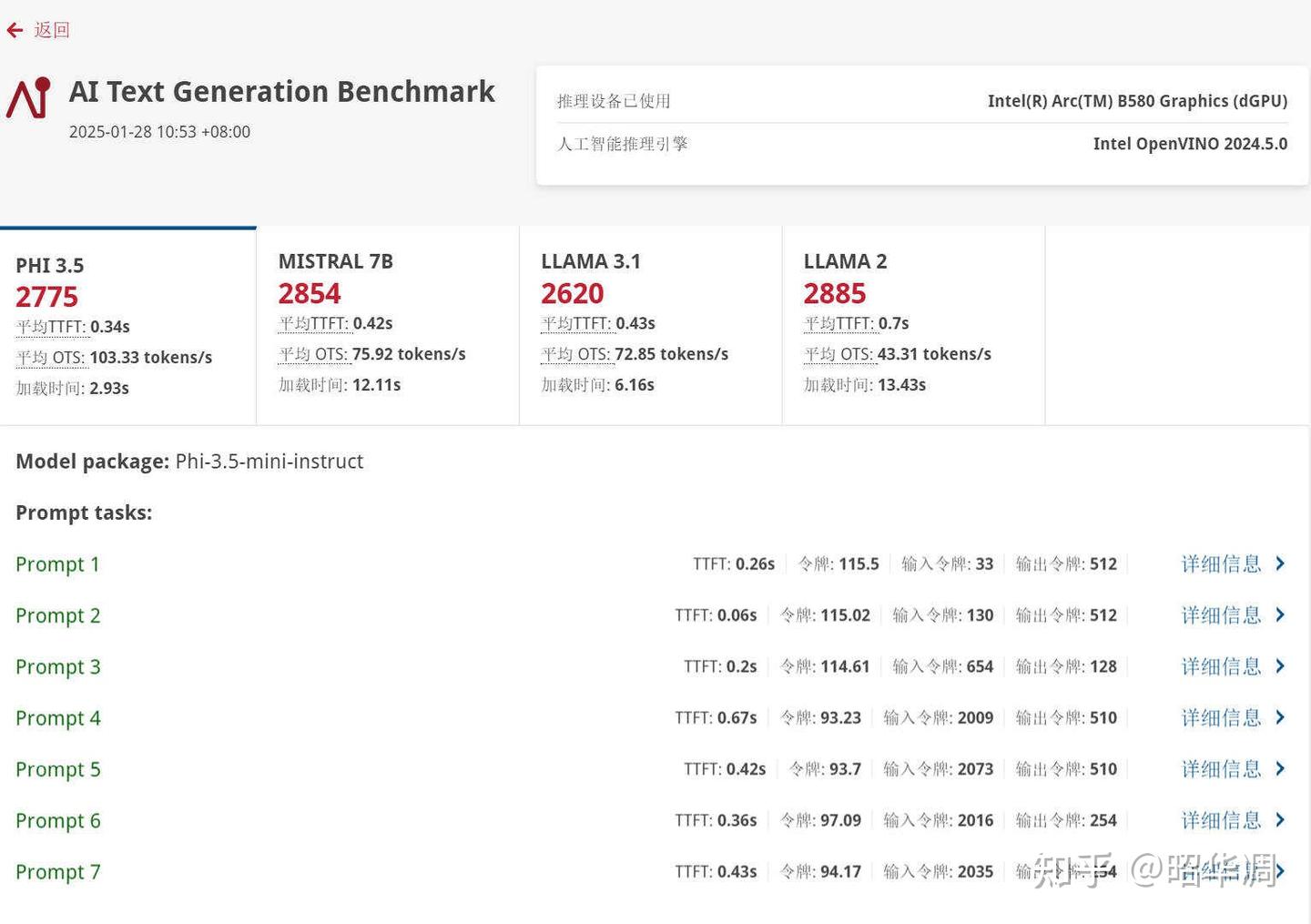Click the chevron arrow for Prompt 1
The width and height of the screenshot is (1311, 924).
tap(1280, 564)
